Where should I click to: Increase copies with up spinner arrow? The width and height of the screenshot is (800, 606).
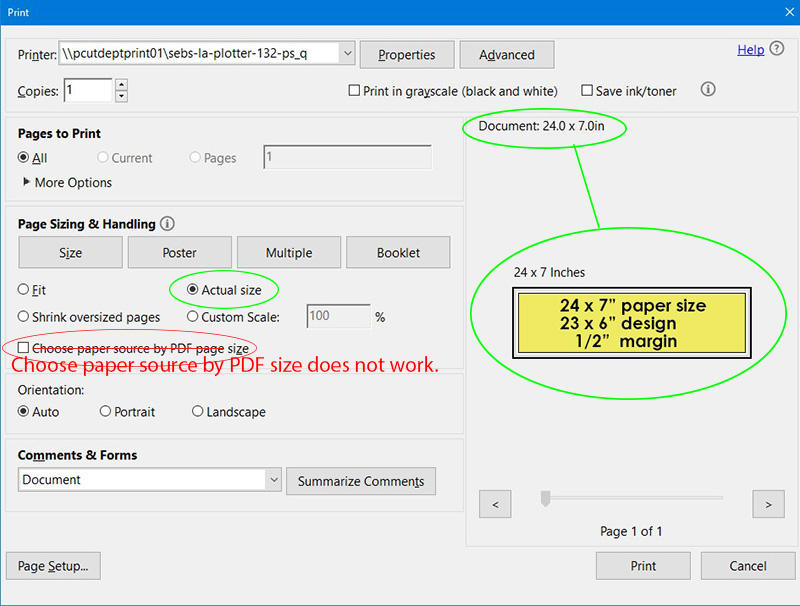[x=122, y=85]
